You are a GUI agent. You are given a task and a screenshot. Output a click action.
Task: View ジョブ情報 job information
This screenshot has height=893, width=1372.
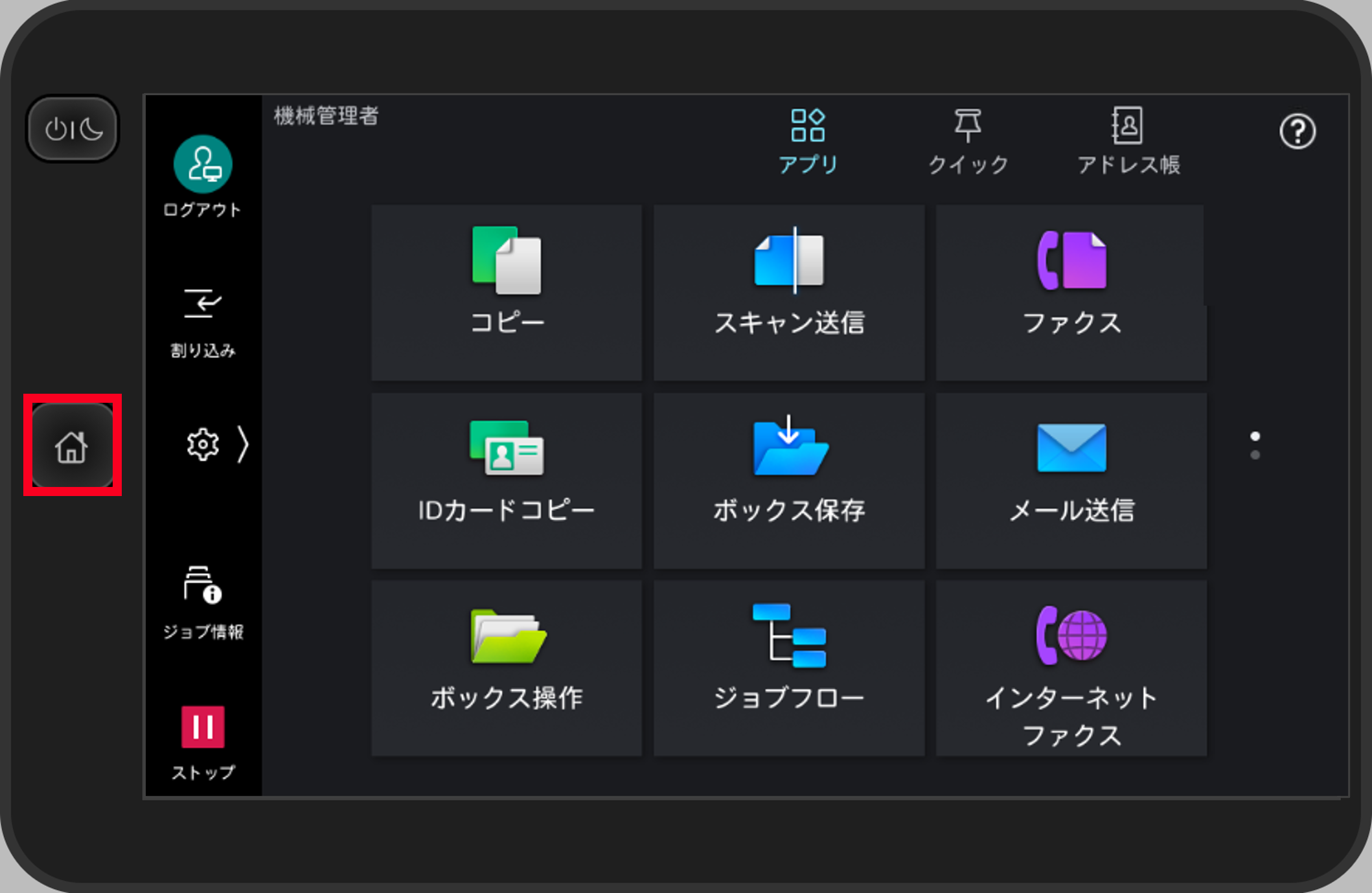[x=203, y=603]
